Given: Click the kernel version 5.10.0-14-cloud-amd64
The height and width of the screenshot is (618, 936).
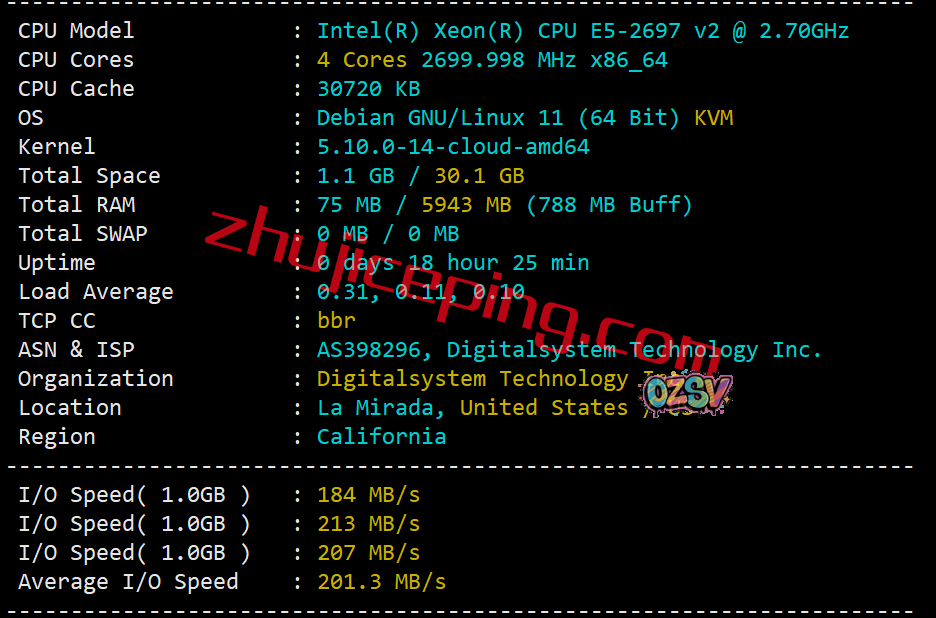Looking at the screenshot, I should pyautogui.click(x=453, y=147).
